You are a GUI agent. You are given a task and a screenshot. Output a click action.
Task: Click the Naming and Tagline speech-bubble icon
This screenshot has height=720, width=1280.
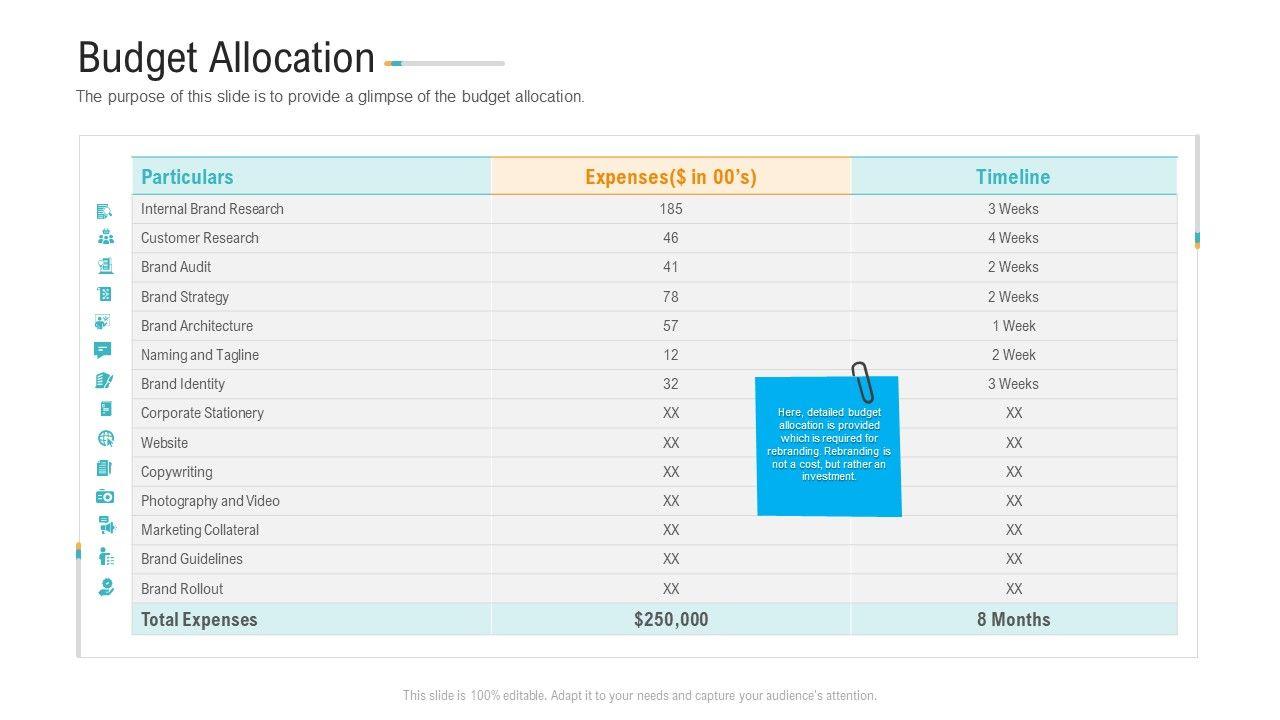pyautogui.click(x=103, y=350)
